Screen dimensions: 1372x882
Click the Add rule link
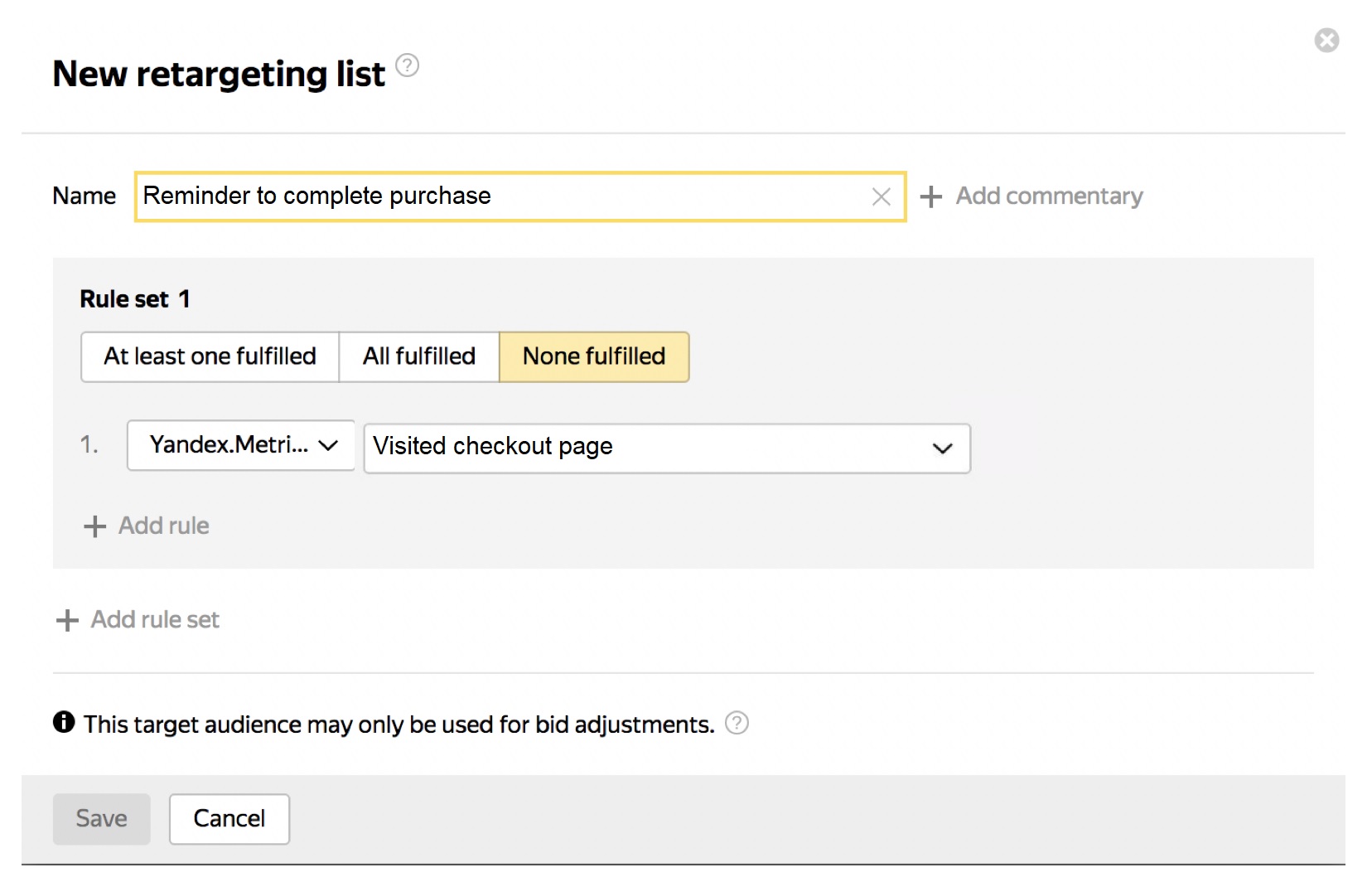pyautogui.click(x=164, y=526)
